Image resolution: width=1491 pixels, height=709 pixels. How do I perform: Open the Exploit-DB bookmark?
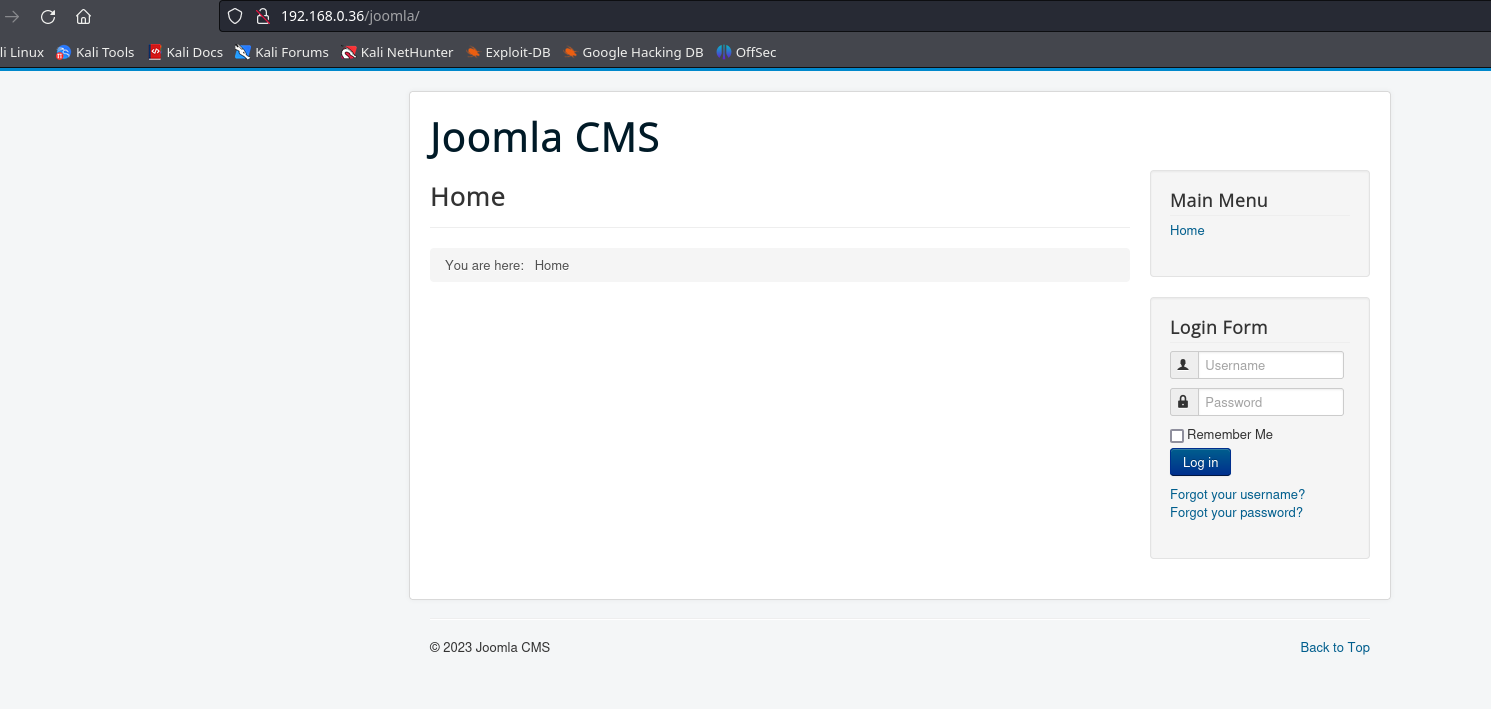tap(508, 52)
